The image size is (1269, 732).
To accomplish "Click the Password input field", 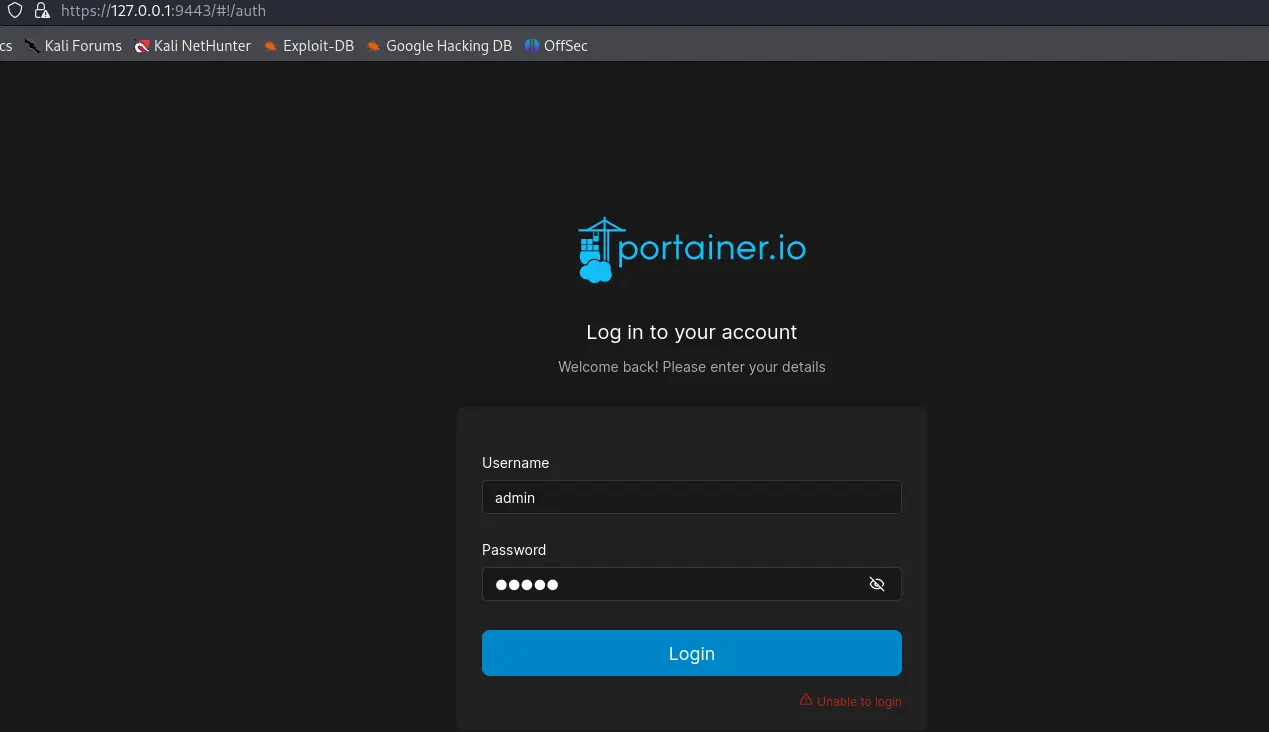I will click(692, 584).
